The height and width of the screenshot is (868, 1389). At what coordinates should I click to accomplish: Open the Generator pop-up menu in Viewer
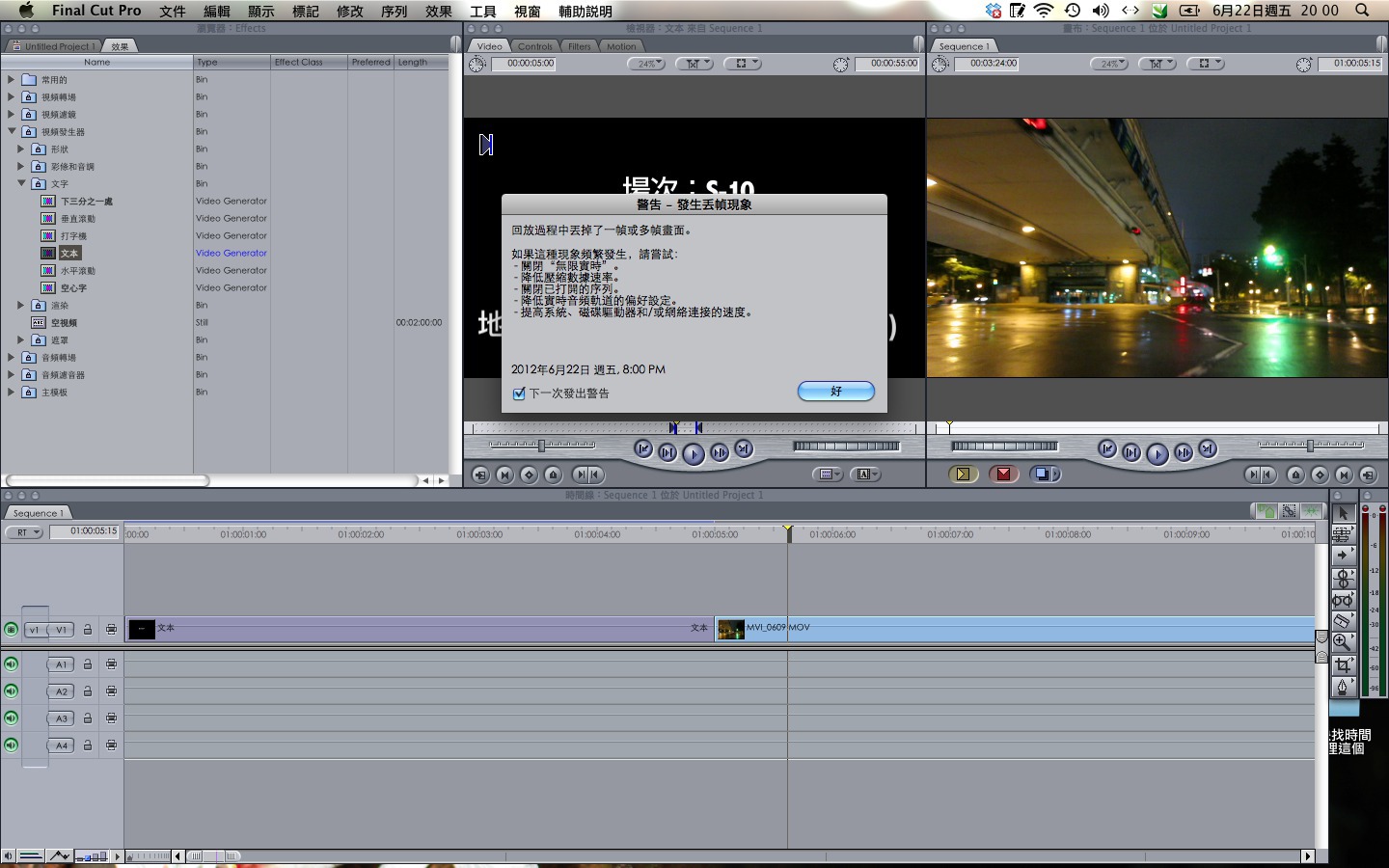865,475
